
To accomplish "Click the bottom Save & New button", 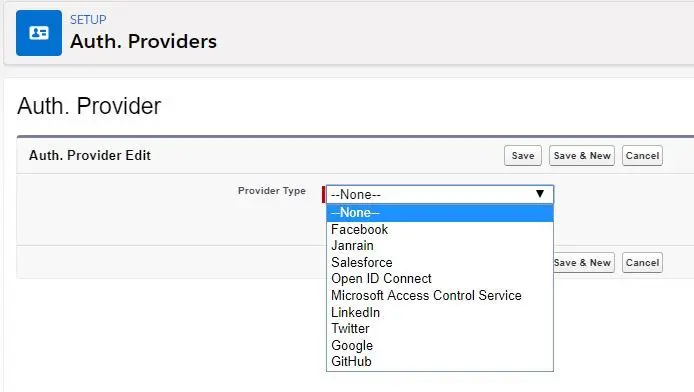I will coord(584,263).
